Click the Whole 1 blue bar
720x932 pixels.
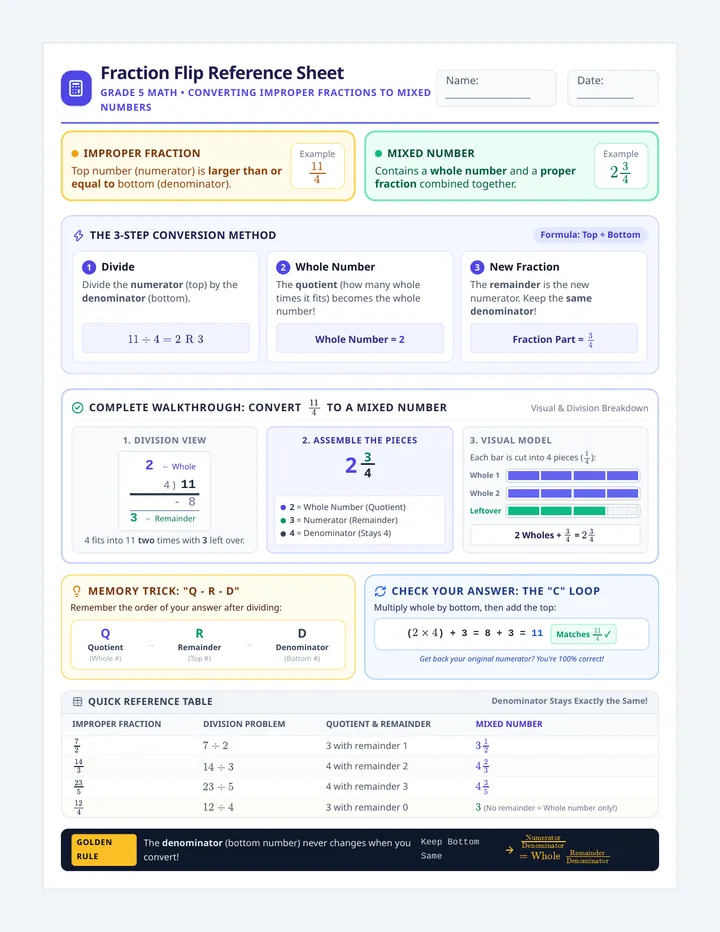(x=573, y=476)
